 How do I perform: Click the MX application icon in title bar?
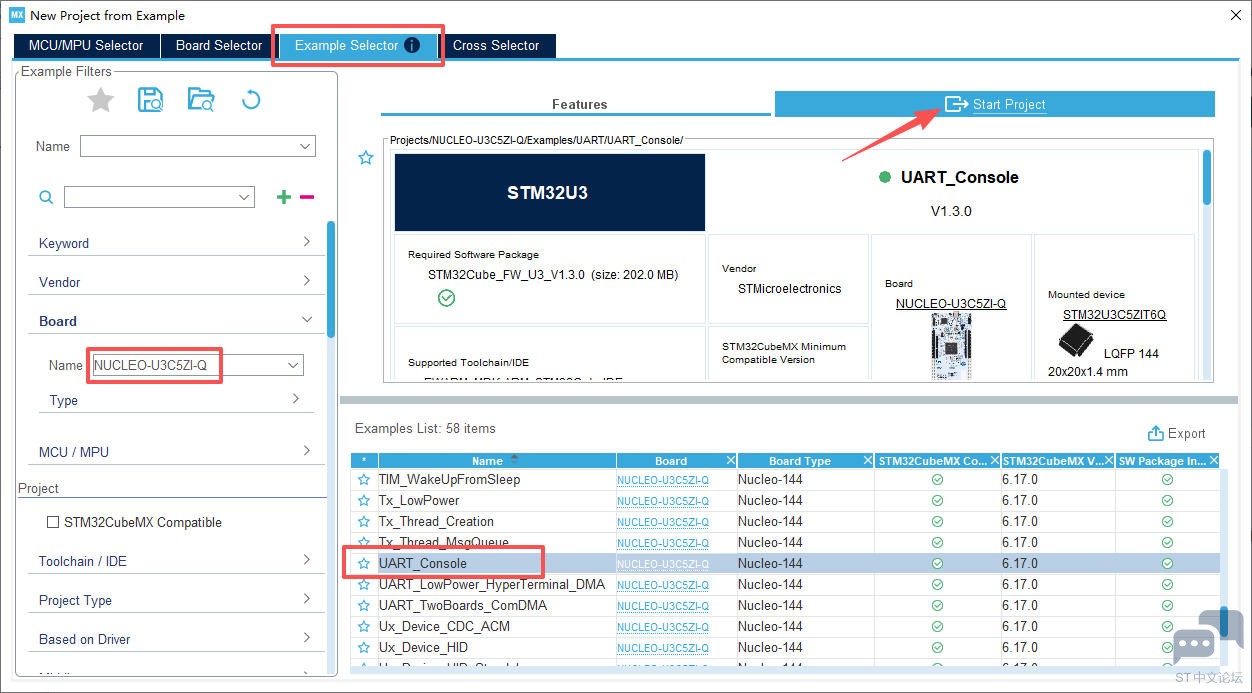pyautogui.click(x=16, y=15)
